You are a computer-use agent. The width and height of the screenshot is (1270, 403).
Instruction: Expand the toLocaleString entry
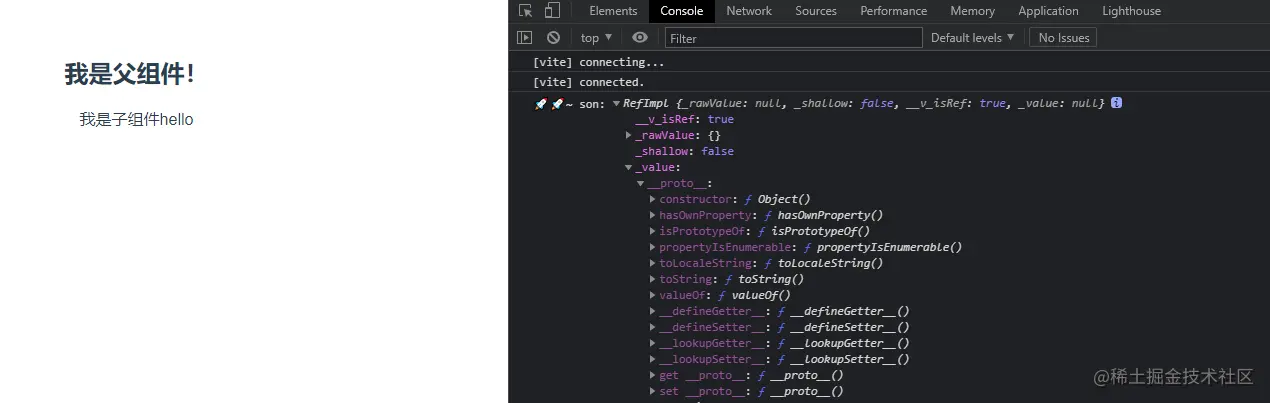(x=653, y=263)
